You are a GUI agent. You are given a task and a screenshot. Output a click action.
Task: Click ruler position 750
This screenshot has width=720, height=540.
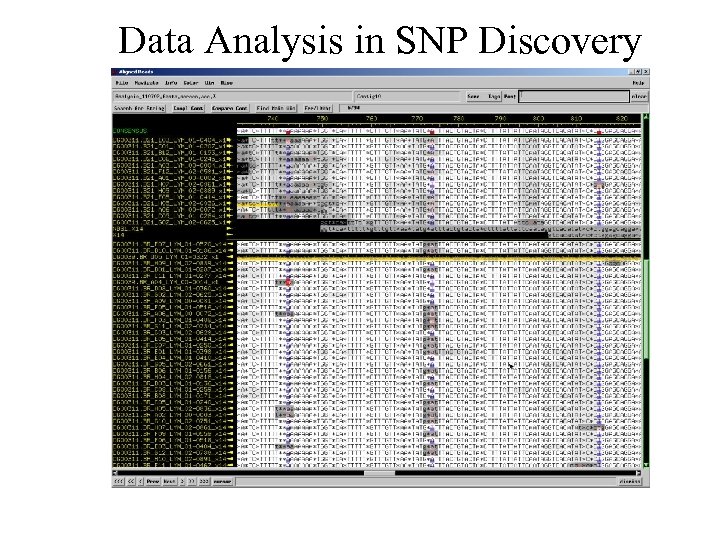tap(322, 118)
